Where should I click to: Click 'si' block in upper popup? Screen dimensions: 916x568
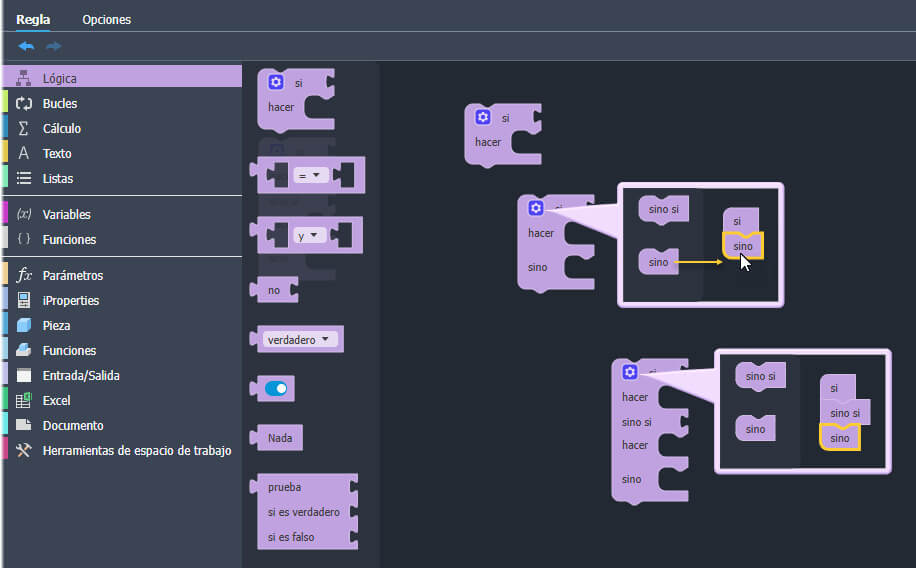coord(741,221)
